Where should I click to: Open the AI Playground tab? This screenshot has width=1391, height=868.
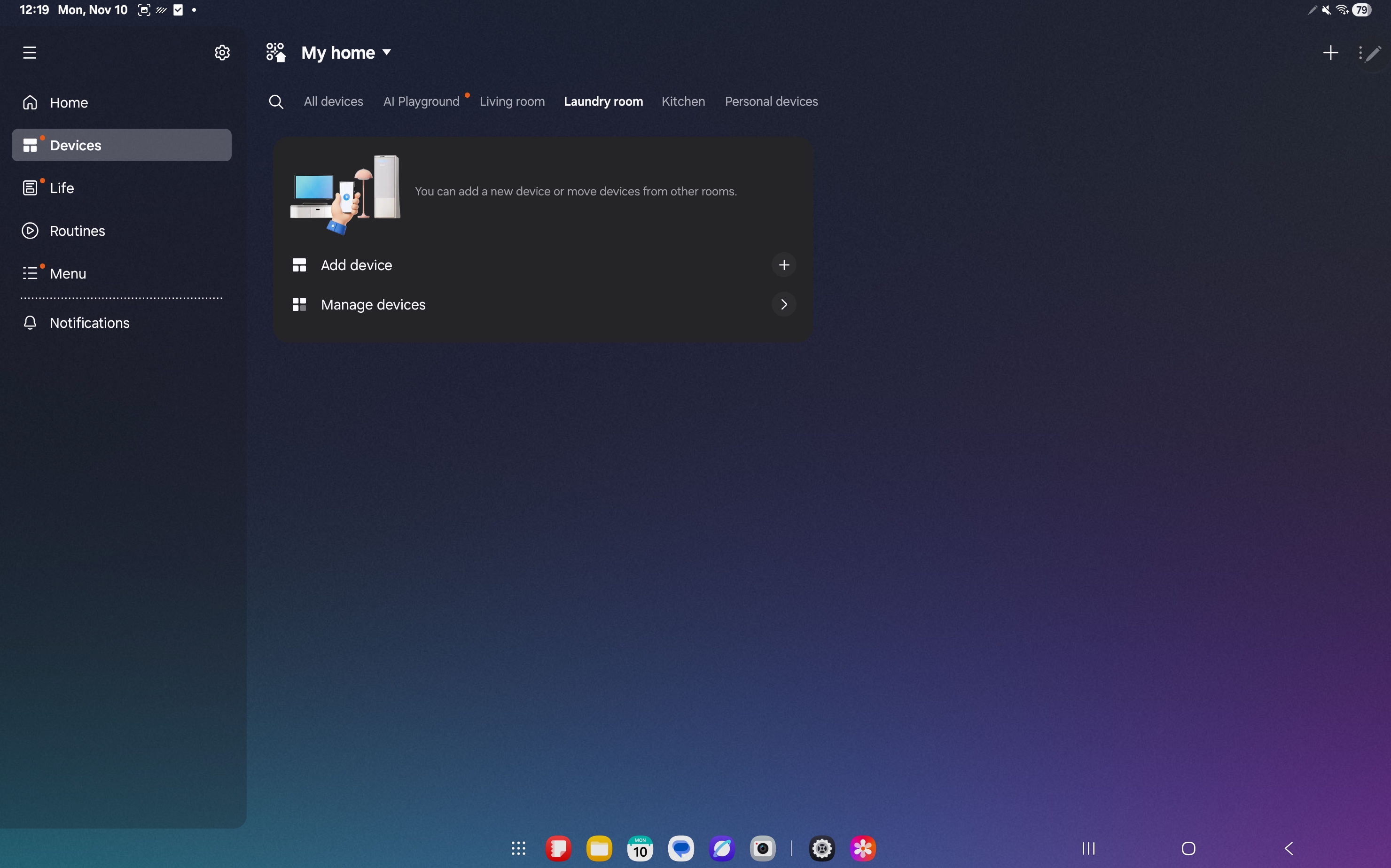(x=421, y=101)
